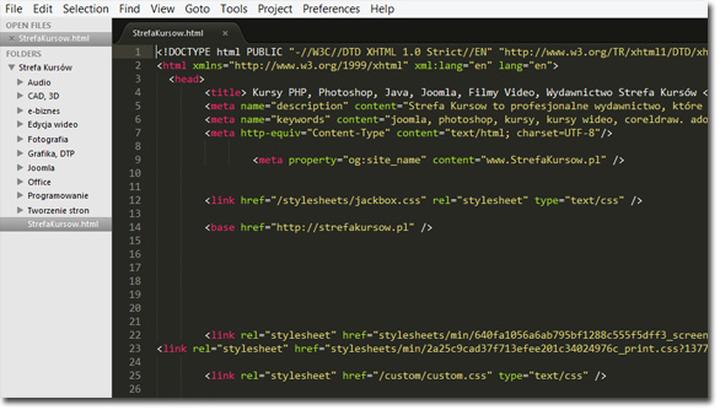Select StrefaKursow.html under Open Files
Viewport: 720px width, 410px height.
54,38
